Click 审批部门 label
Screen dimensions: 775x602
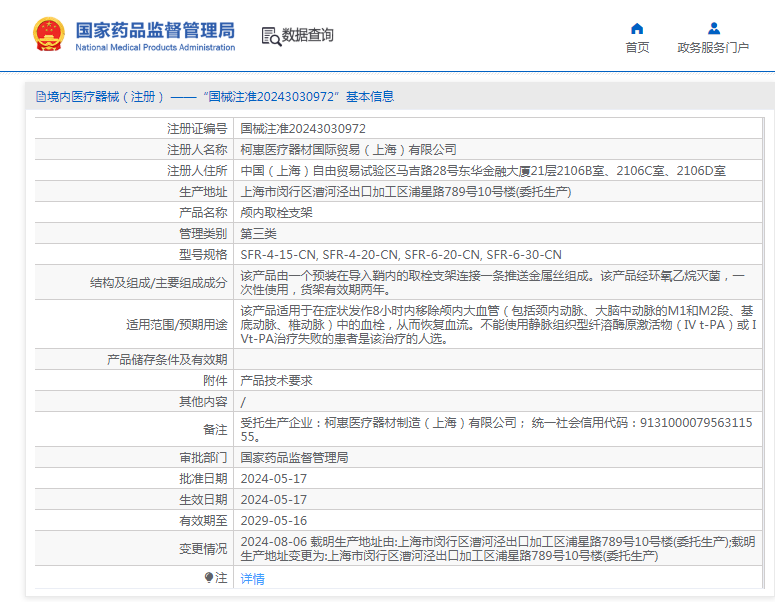[203, 458]
